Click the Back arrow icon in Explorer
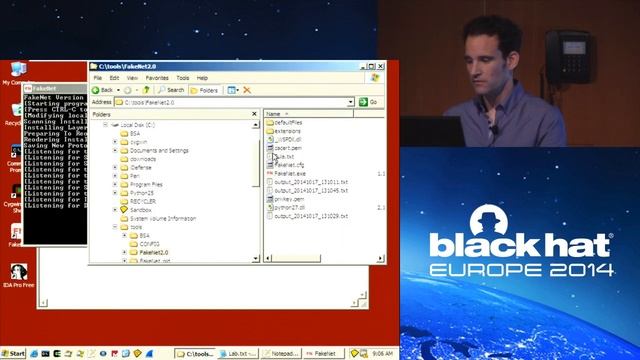Screen dimensions: 640x360 96,90
